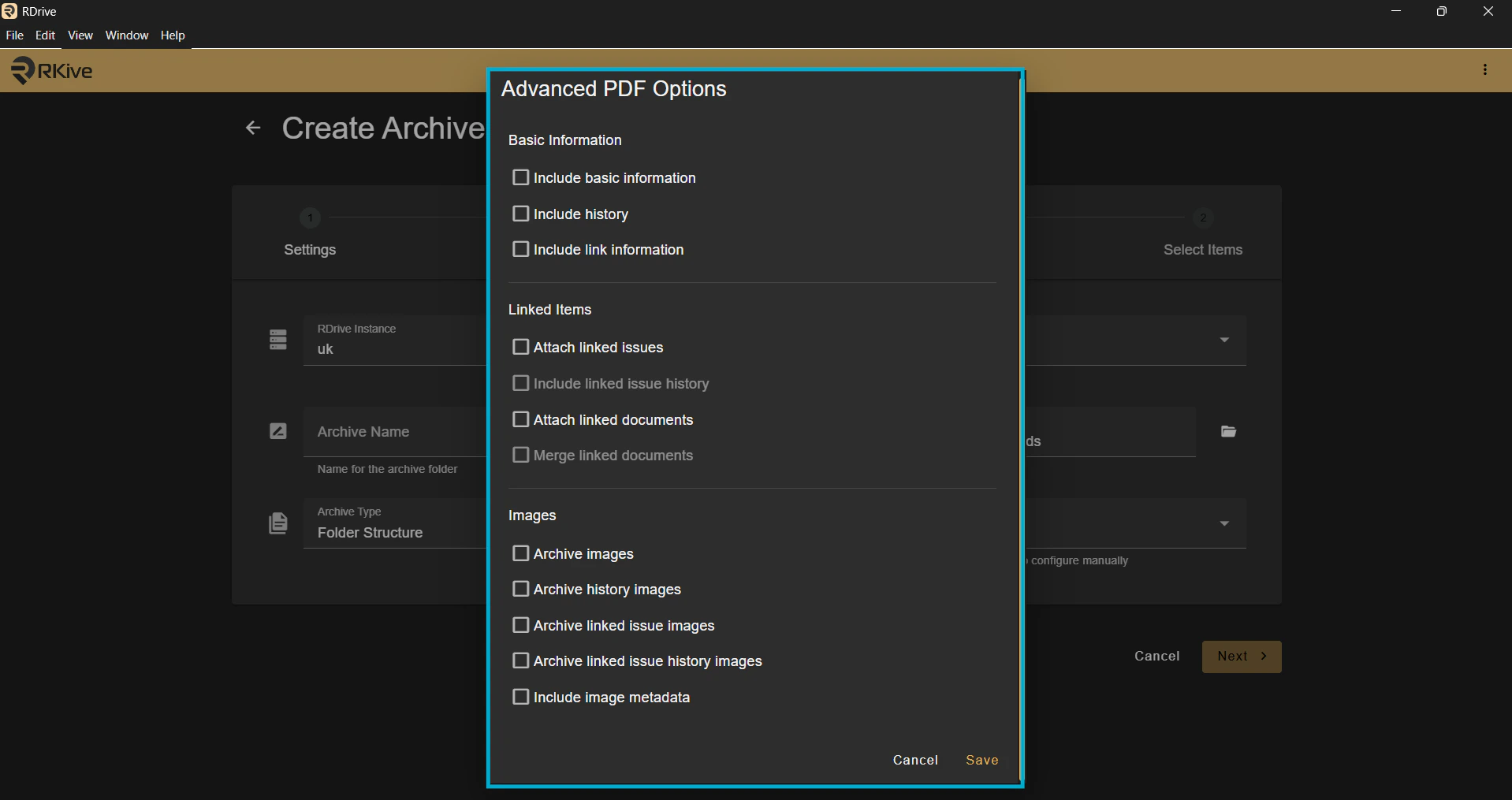Image resolution: width=1512 pixels, height=800 pixels.
Task: Minimize the RDrive window
Action: pyautogui.click(x=1396, y=11)
